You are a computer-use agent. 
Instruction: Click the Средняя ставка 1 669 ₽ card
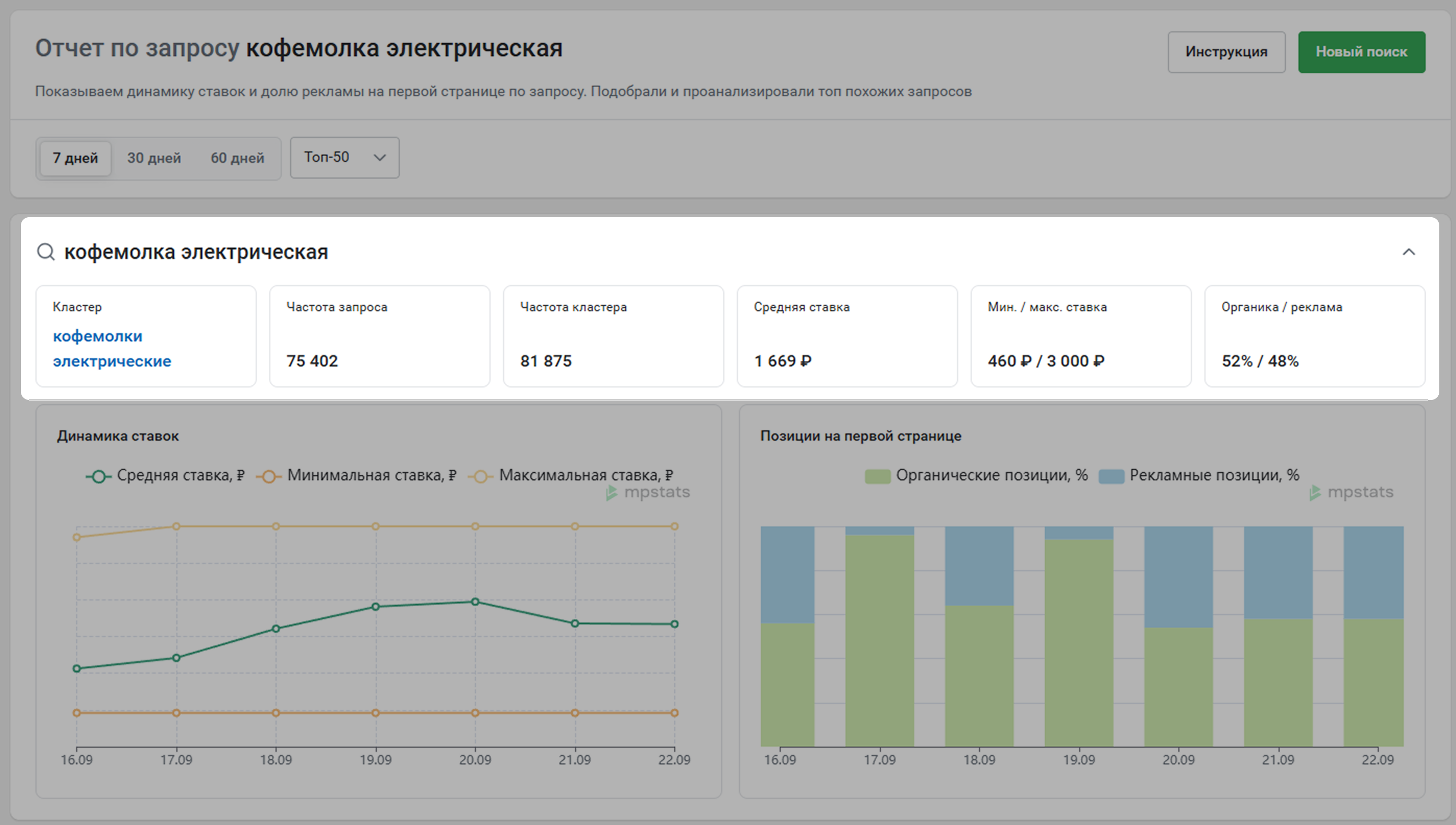(x=846, y=336)
